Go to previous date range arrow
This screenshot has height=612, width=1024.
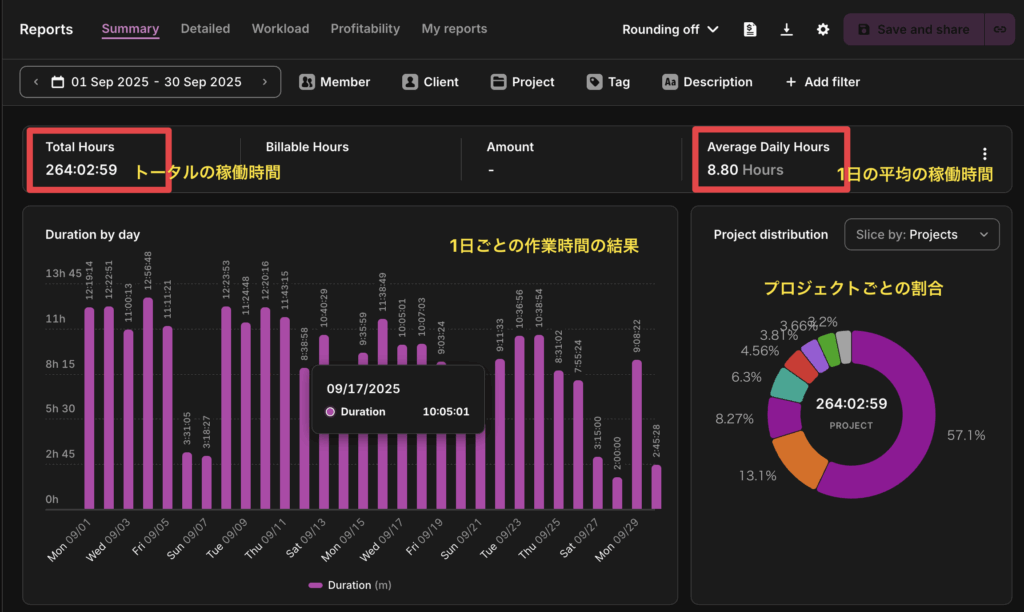(x=36, y=82)
